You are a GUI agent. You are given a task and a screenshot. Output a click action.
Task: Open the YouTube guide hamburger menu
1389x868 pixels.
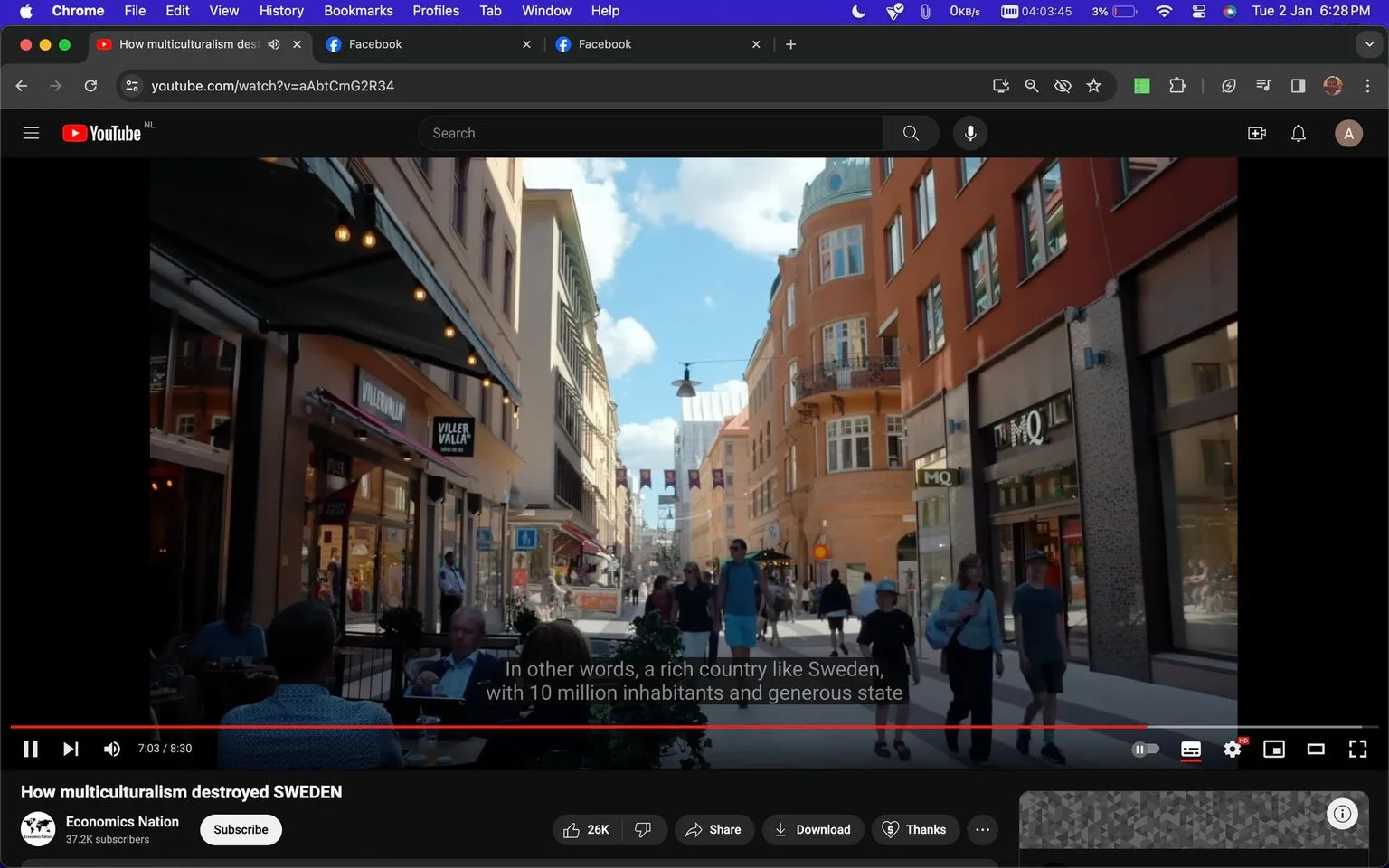tap(31, 133)
